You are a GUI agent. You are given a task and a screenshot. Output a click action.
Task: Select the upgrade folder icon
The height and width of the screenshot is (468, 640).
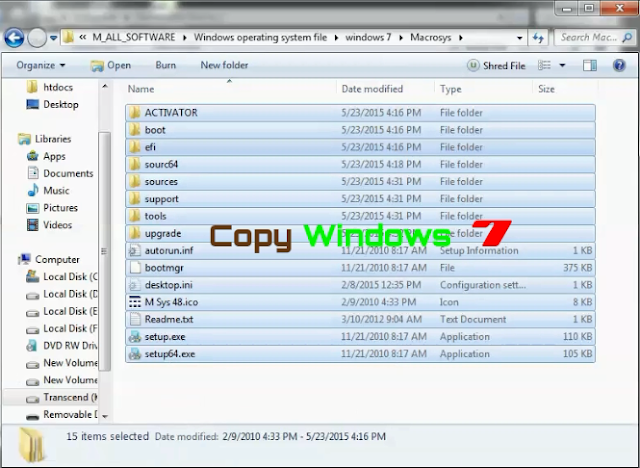135,233
